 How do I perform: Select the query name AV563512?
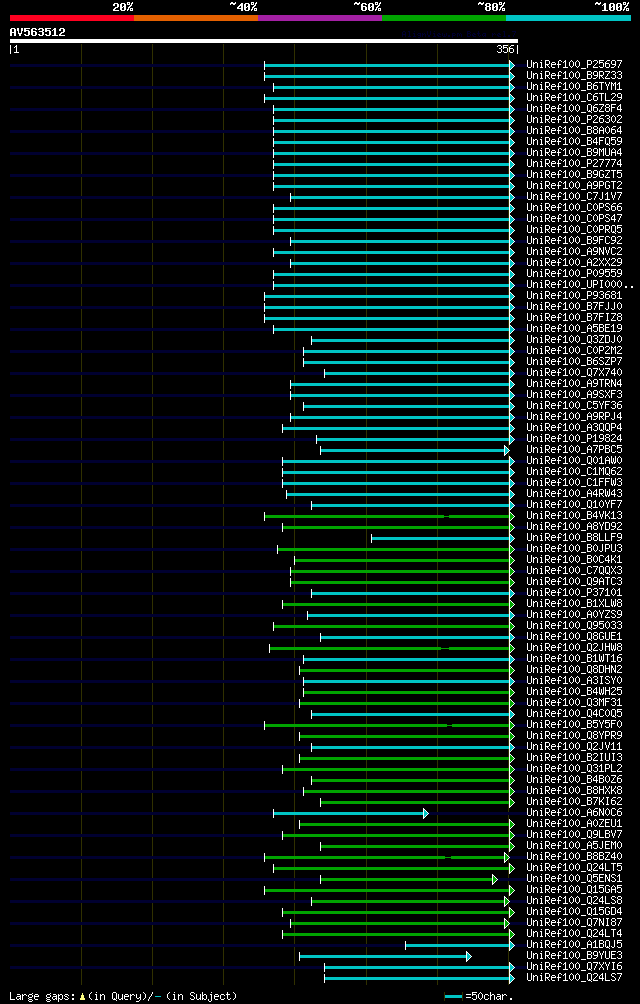tap(37, 32)
